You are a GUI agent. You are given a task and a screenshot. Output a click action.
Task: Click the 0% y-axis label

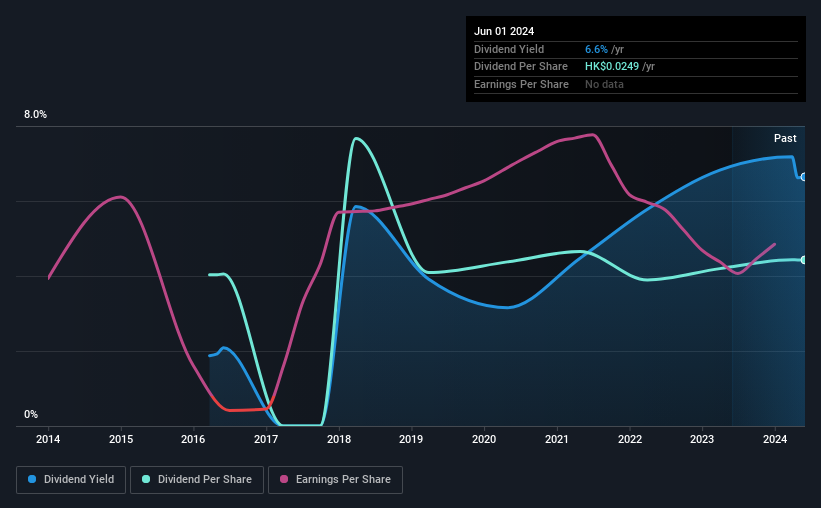coord(31,414)
